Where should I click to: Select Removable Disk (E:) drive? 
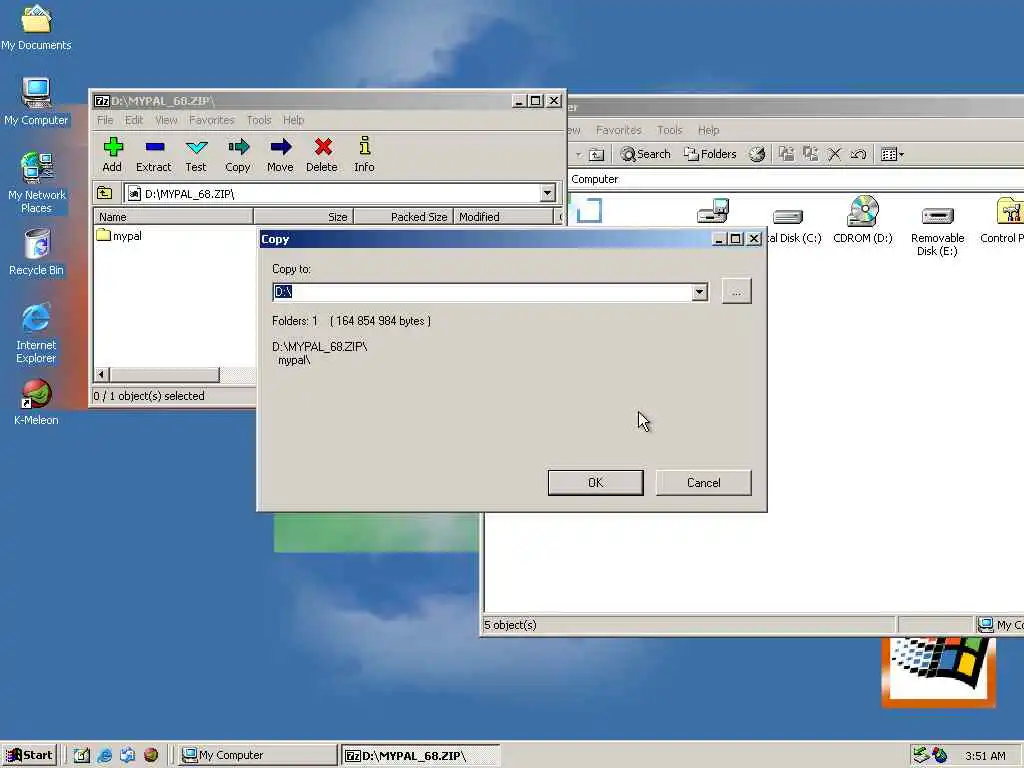pyautogui.click(x=937, y=231)
